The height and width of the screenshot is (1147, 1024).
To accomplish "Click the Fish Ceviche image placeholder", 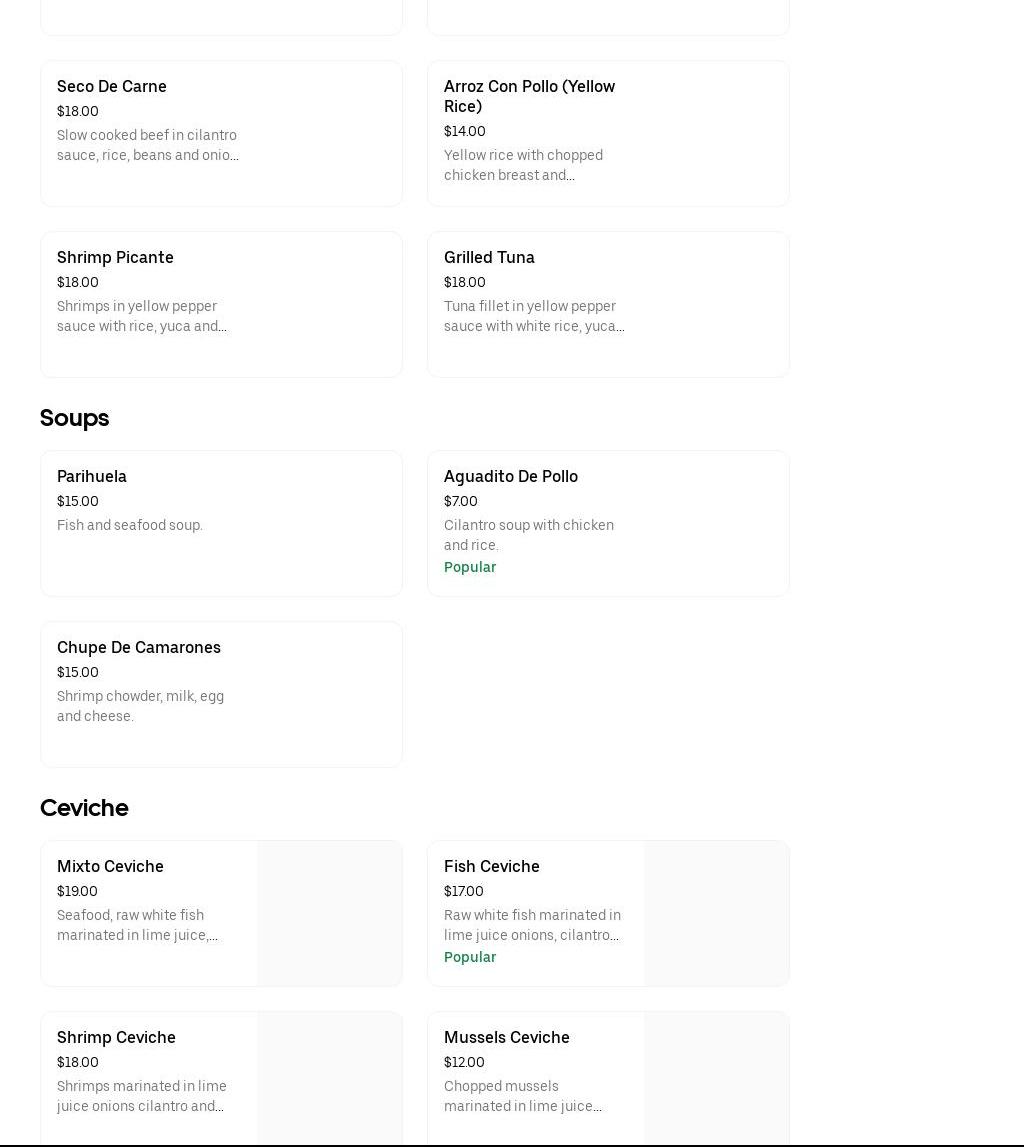I will 716,914.
